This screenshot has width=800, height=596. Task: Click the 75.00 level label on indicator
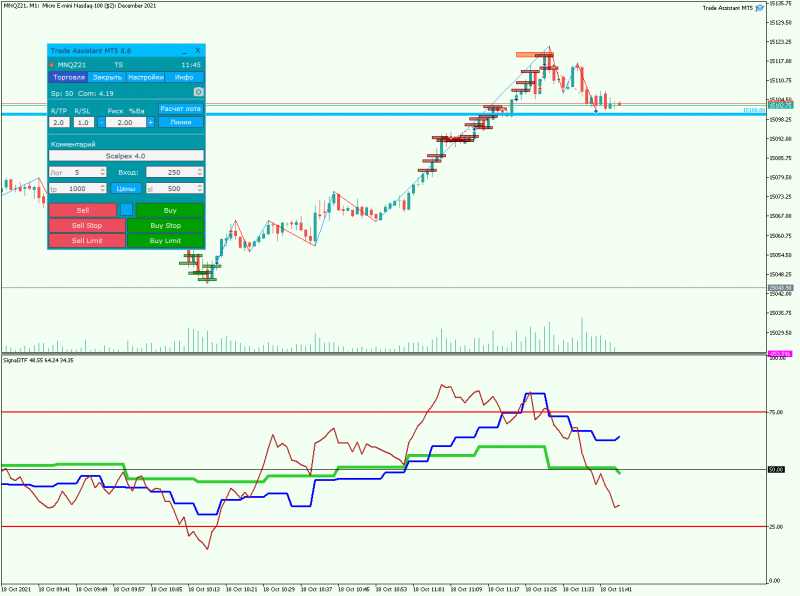(x=776, y=412)
